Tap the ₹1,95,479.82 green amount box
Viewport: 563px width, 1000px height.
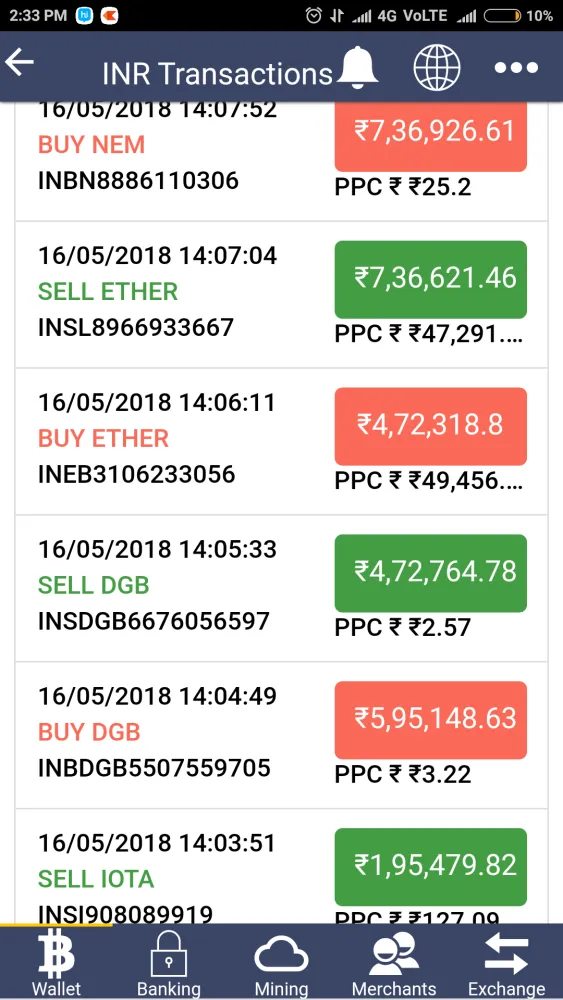click(x=430, y=867)
